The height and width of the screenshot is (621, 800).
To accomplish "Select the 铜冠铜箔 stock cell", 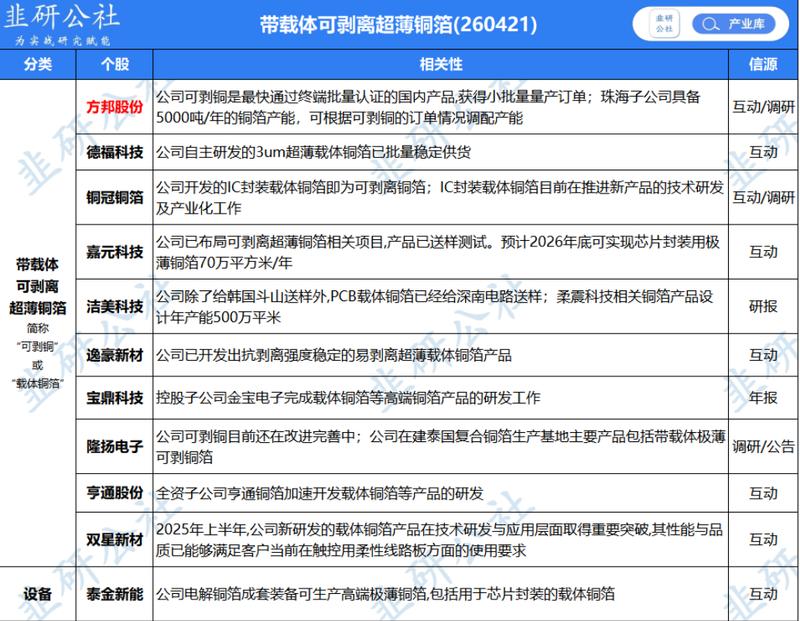I will pos(115,197).
